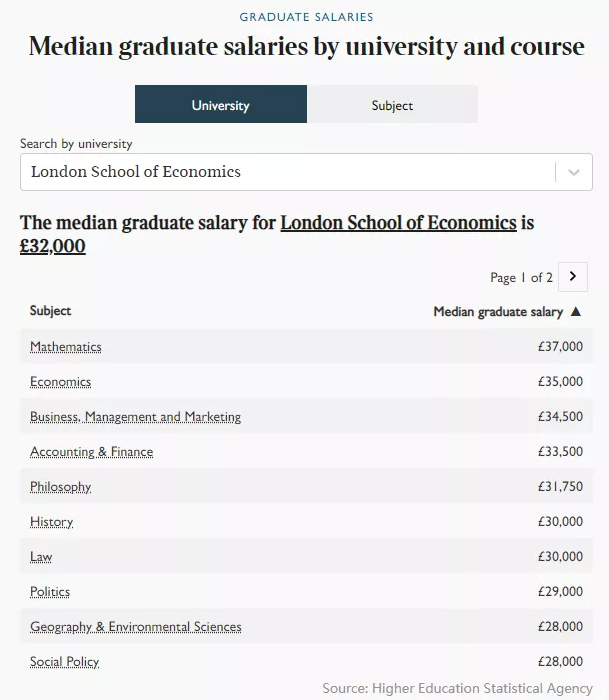Screen dimensions: 609x700
Task: Open Accounting & Finance link
Action: [x=91, y=452]
